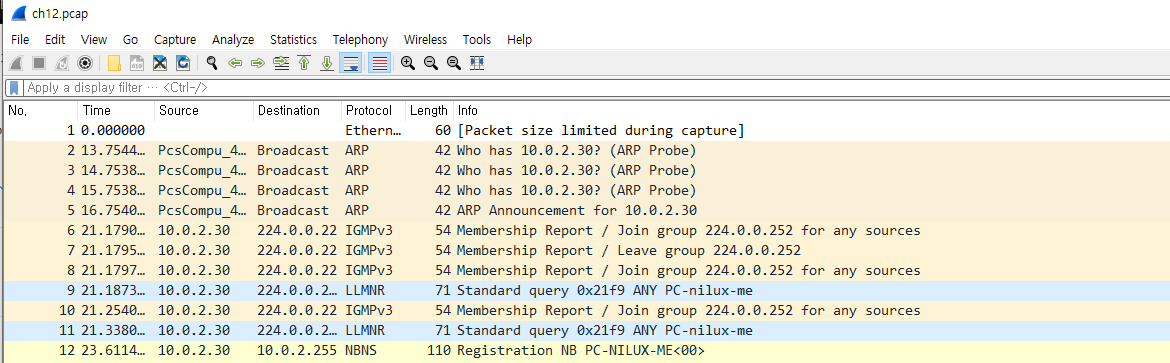Open Capture options gear icon

click(85, 63)
